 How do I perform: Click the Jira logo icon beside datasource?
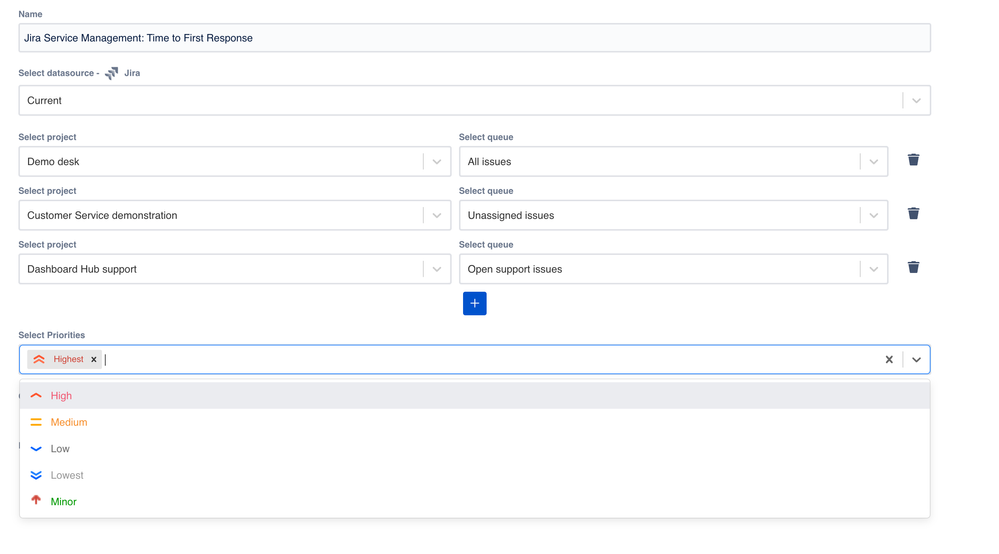click(x=111, y=73)
